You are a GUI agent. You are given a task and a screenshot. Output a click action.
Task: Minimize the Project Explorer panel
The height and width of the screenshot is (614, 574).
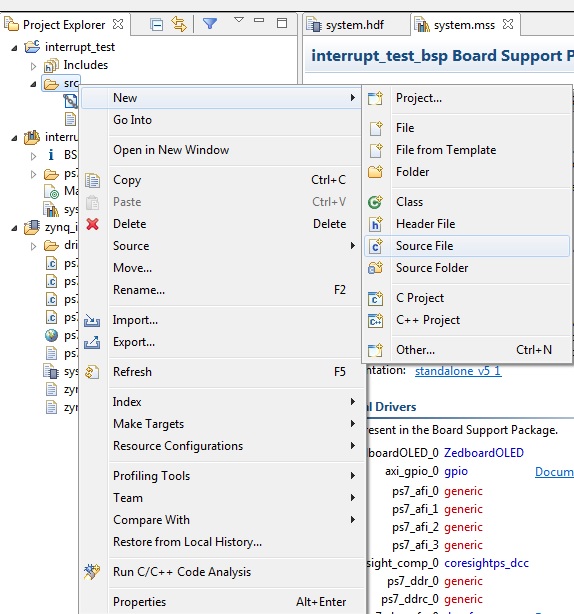[259, 20]
